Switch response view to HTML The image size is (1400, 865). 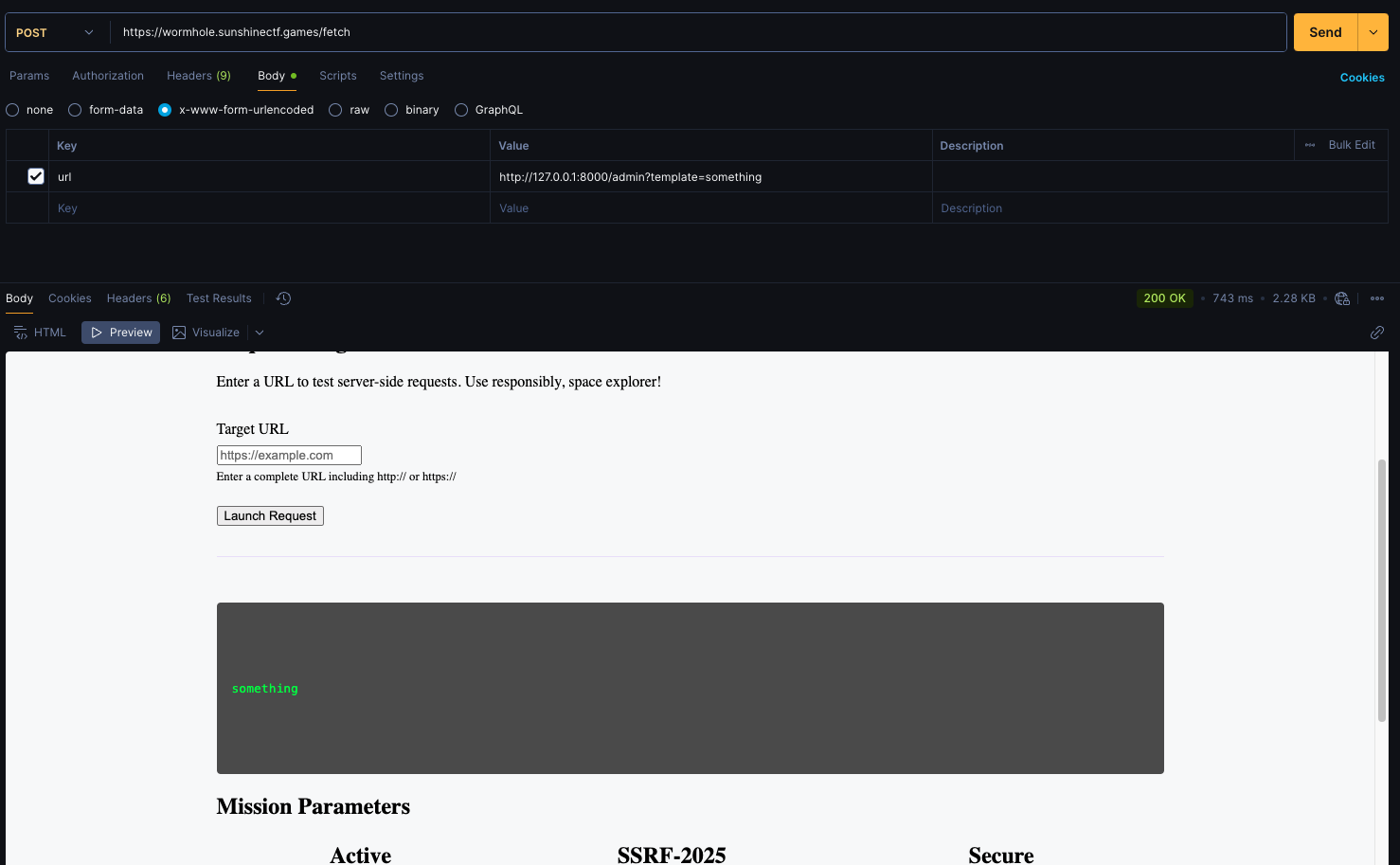pos(41,333)
